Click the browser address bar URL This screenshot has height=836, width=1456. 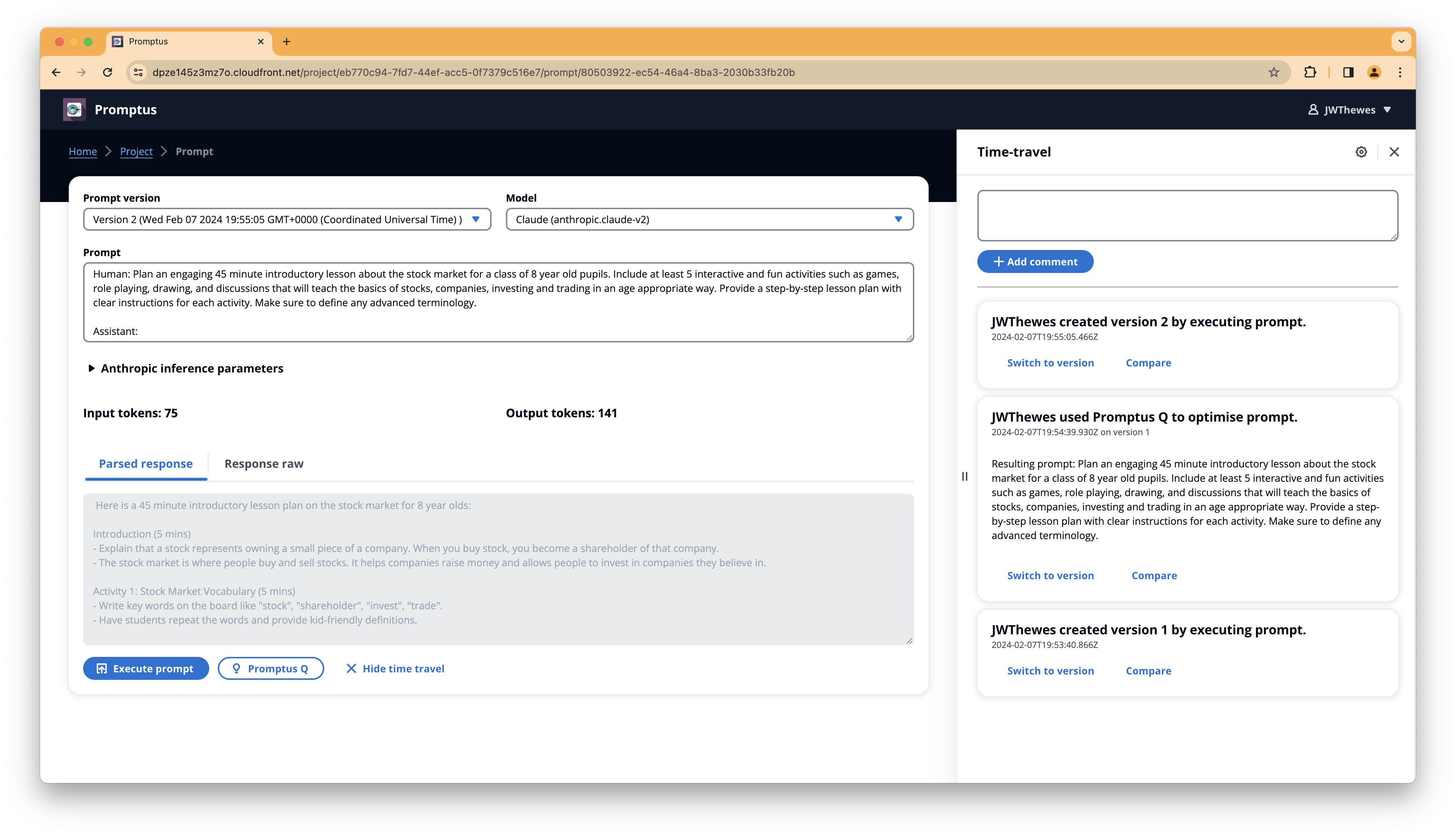[474, 72]
